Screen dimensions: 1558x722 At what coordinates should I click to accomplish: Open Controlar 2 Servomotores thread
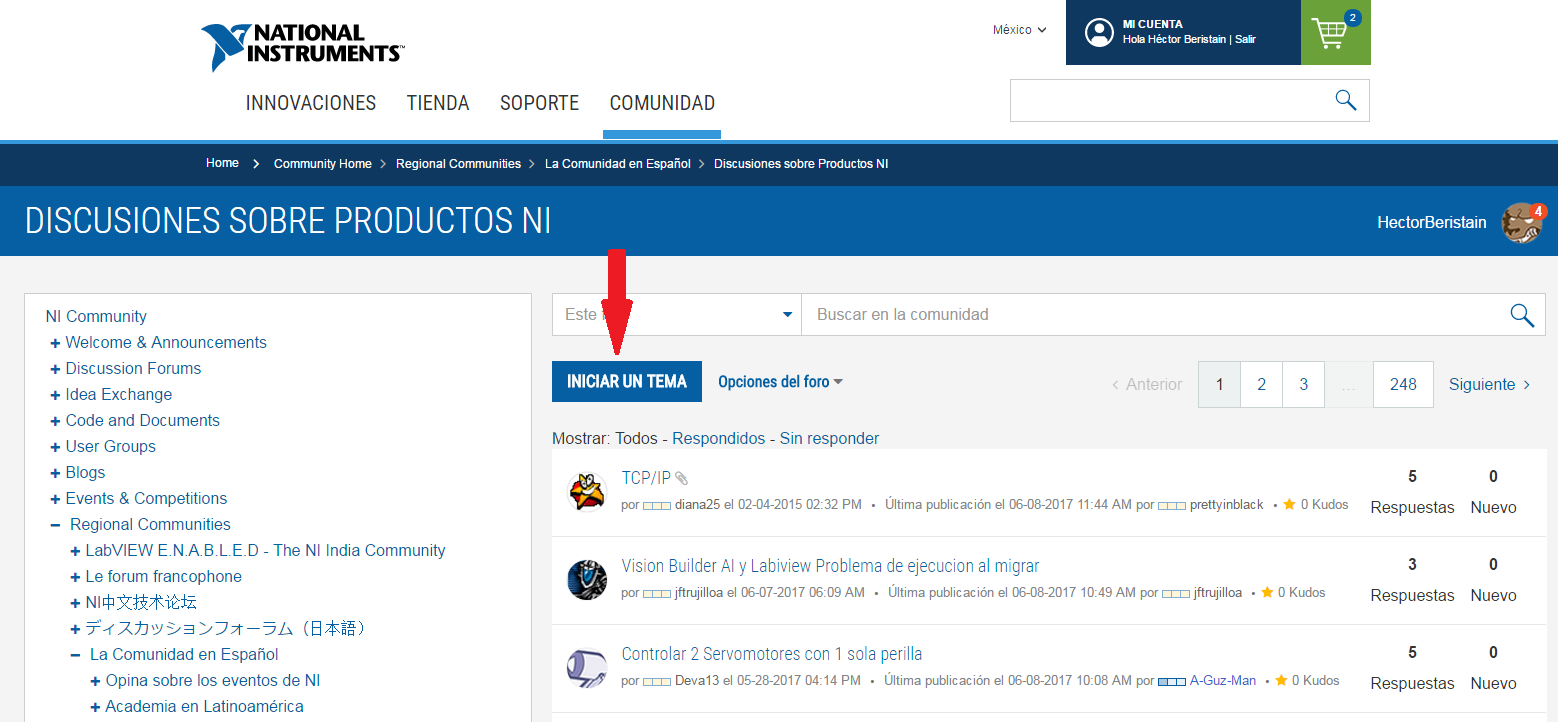[x=771, y=654]
